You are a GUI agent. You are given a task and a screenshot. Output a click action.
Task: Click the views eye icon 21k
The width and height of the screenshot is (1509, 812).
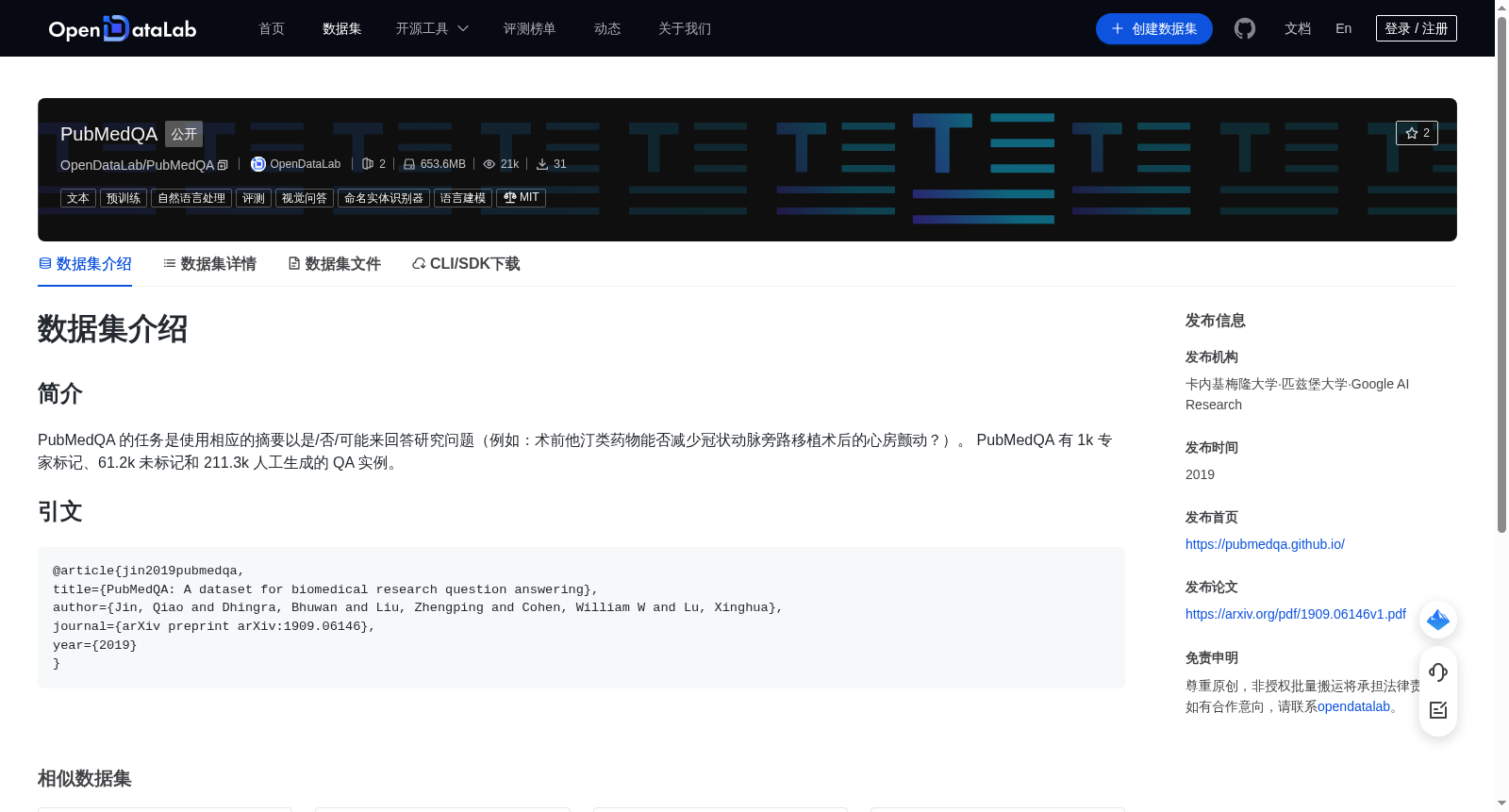489,164
